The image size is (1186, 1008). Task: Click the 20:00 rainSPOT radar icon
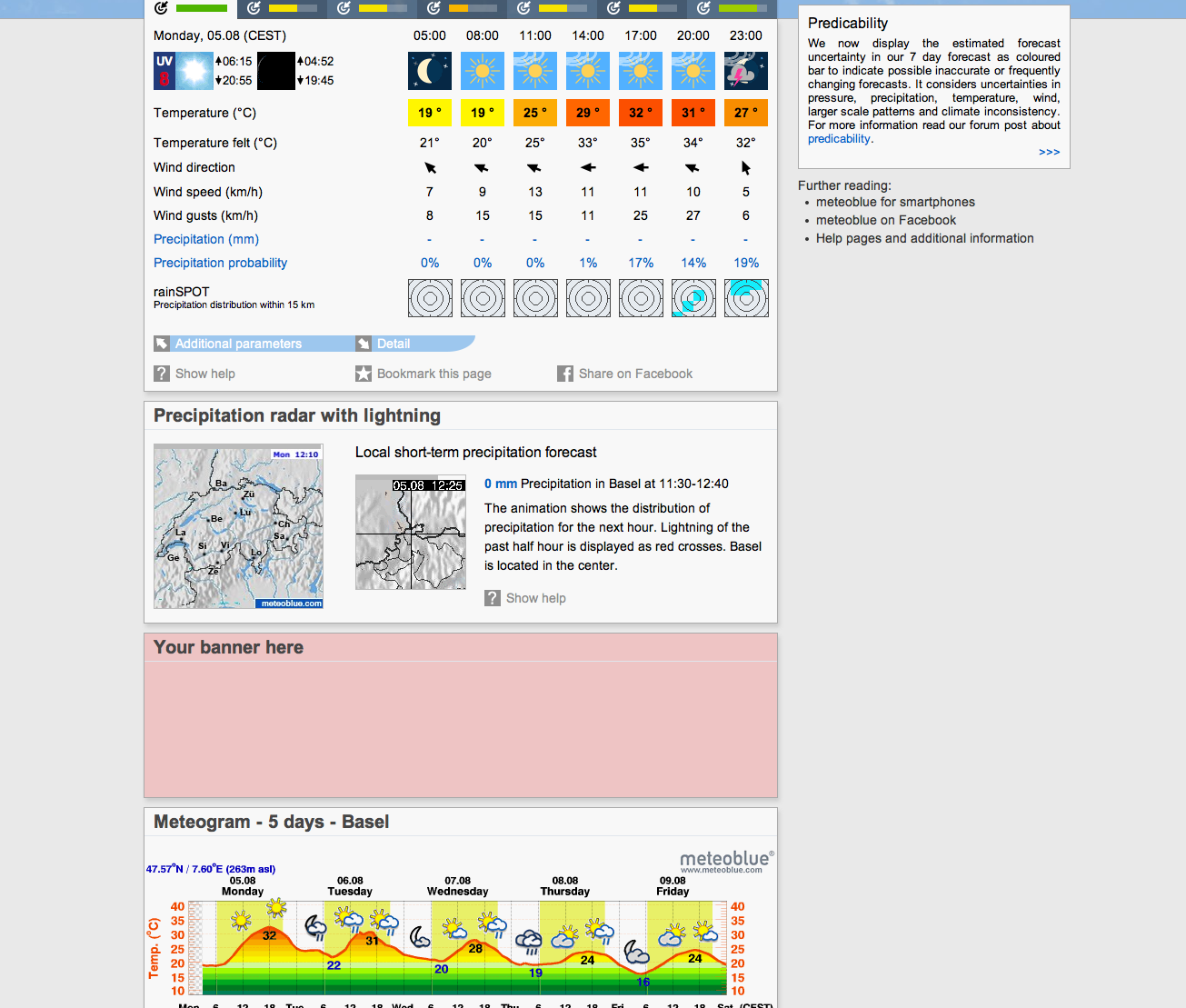(x=693, y=298)
